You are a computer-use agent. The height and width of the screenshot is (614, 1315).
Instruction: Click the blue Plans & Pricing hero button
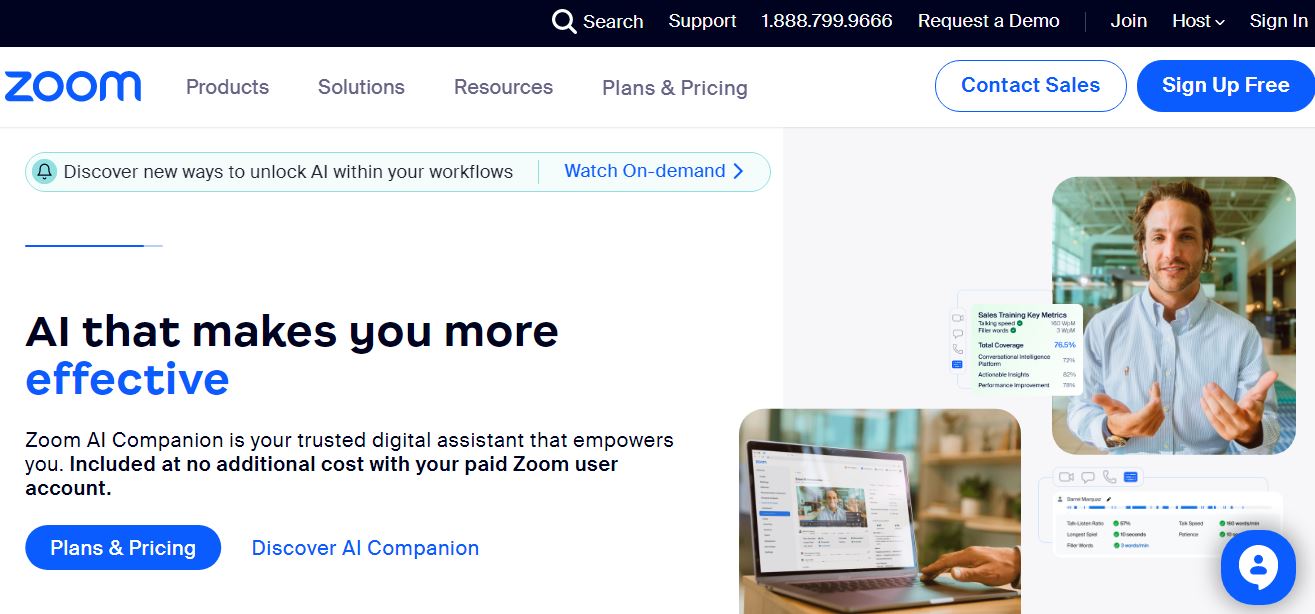(x=123, y=548)
